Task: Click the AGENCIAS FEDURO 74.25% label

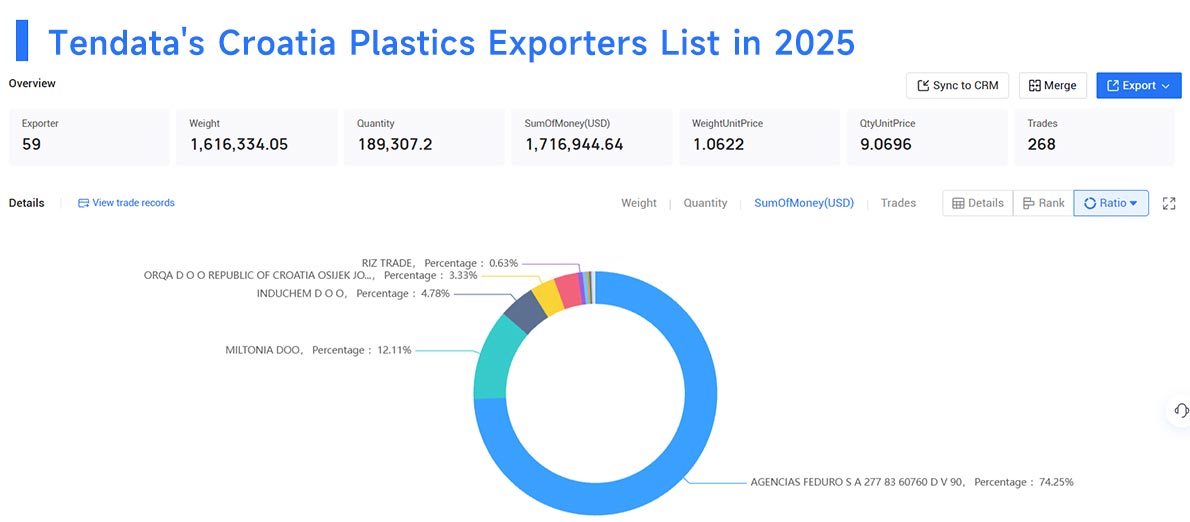Action: click(911, 482)
